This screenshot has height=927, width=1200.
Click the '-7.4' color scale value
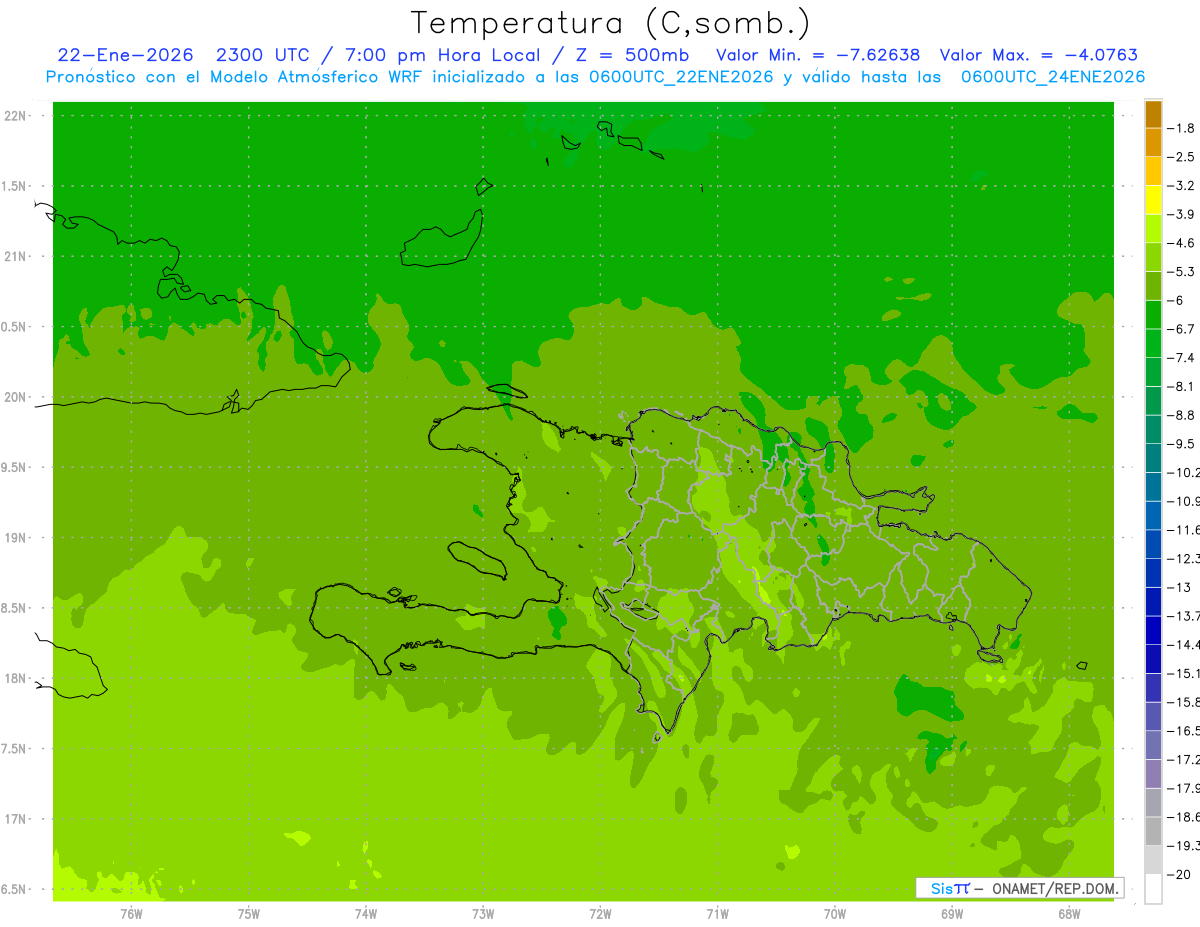click(x=1180, y=357)
